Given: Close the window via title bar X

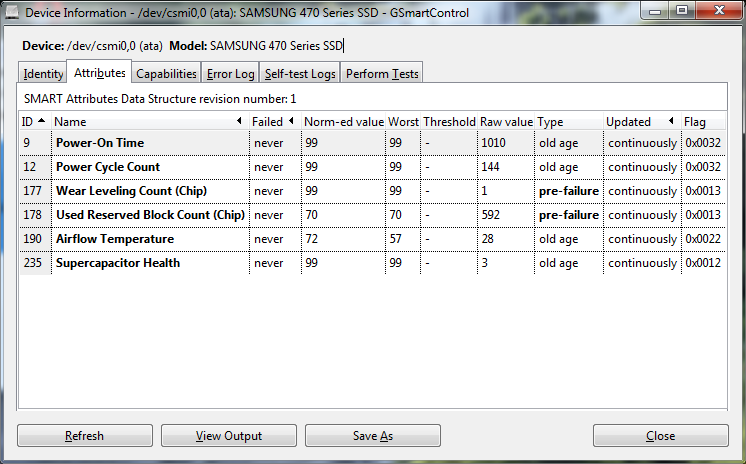Looking at the screenshot, I should [x=719, y=11].
